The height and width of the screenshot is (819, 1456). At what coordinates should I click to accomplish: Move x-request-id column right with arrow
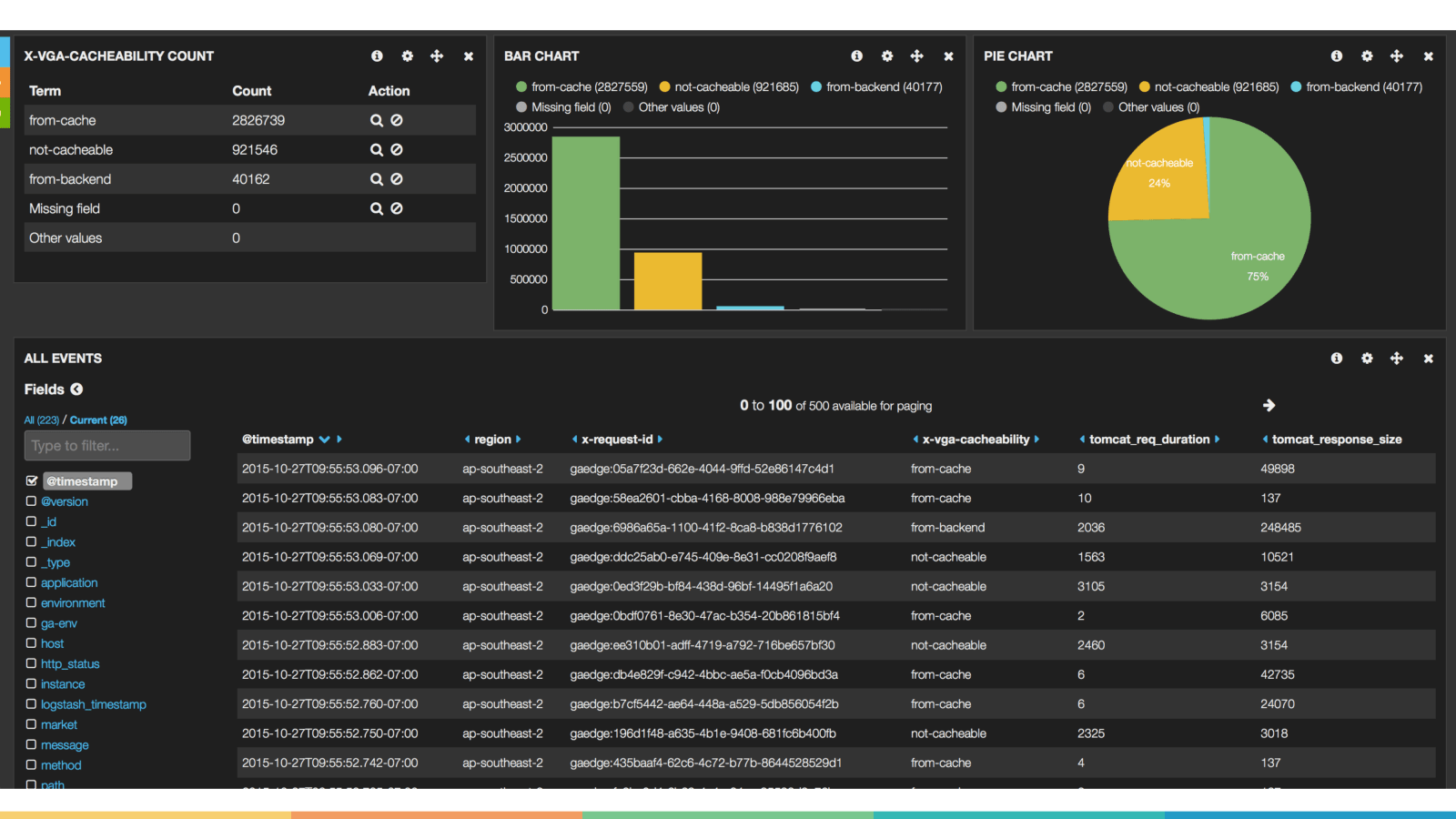click(660, 440)
